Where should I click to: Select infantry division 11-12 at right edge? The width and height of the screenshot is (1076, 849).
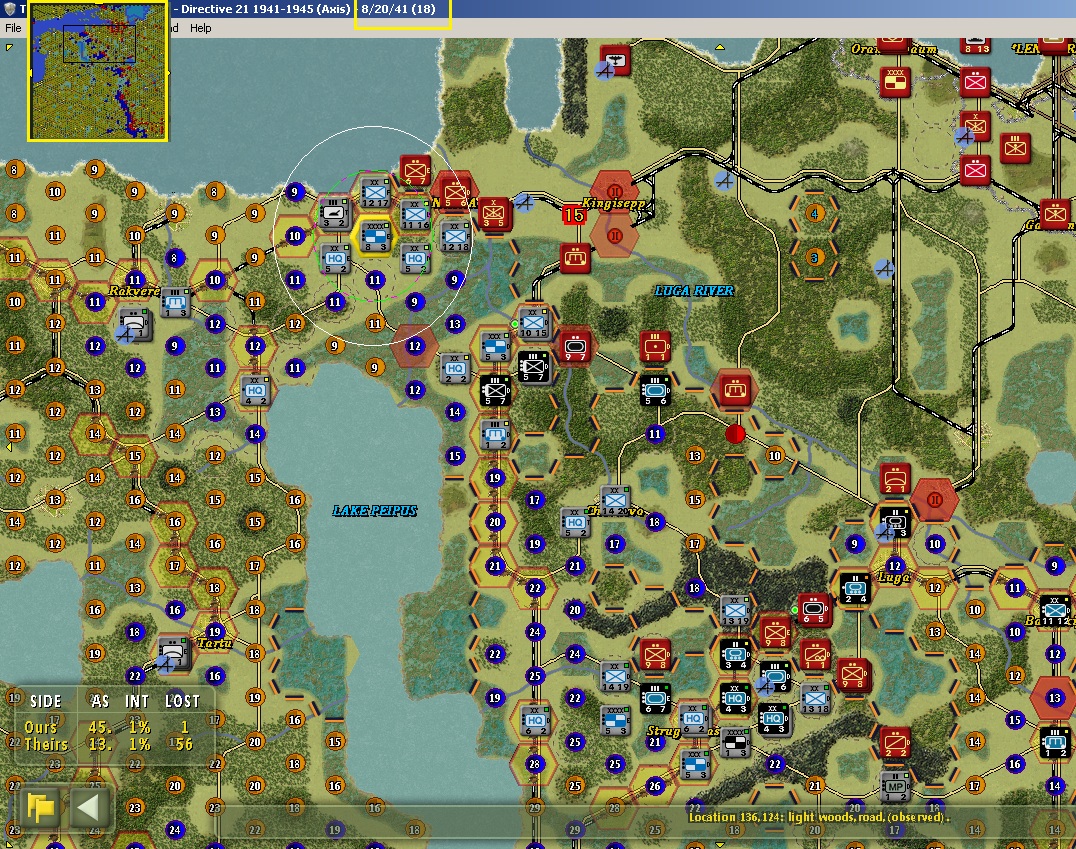pyautogui.click(x=1055, y=610)
